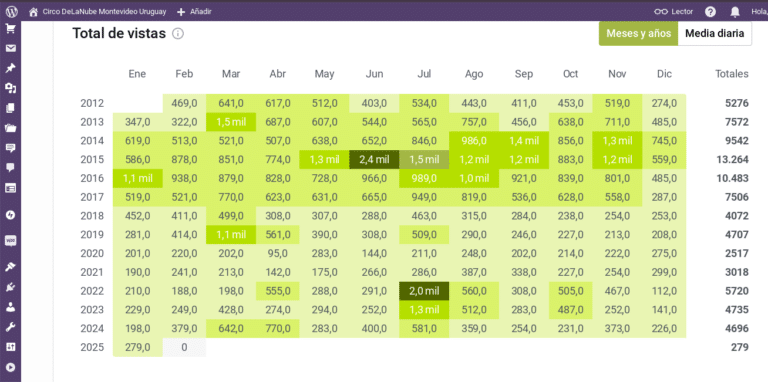Open Settings sliders sidebar icon
The height and width of the screenshot is (382, 768).
(x=10, y=347)
